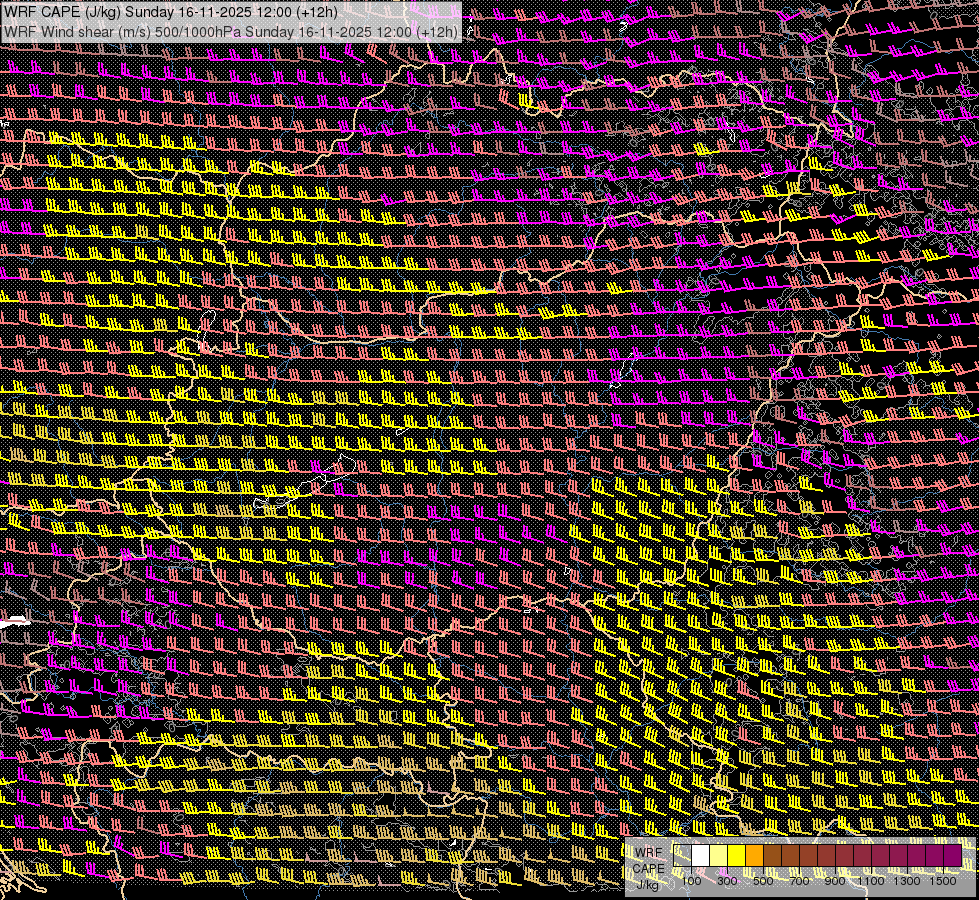This screenshot has height=900, width=979.
Task: Click the WRF CAPE title line
Action: tap(170, 12)
